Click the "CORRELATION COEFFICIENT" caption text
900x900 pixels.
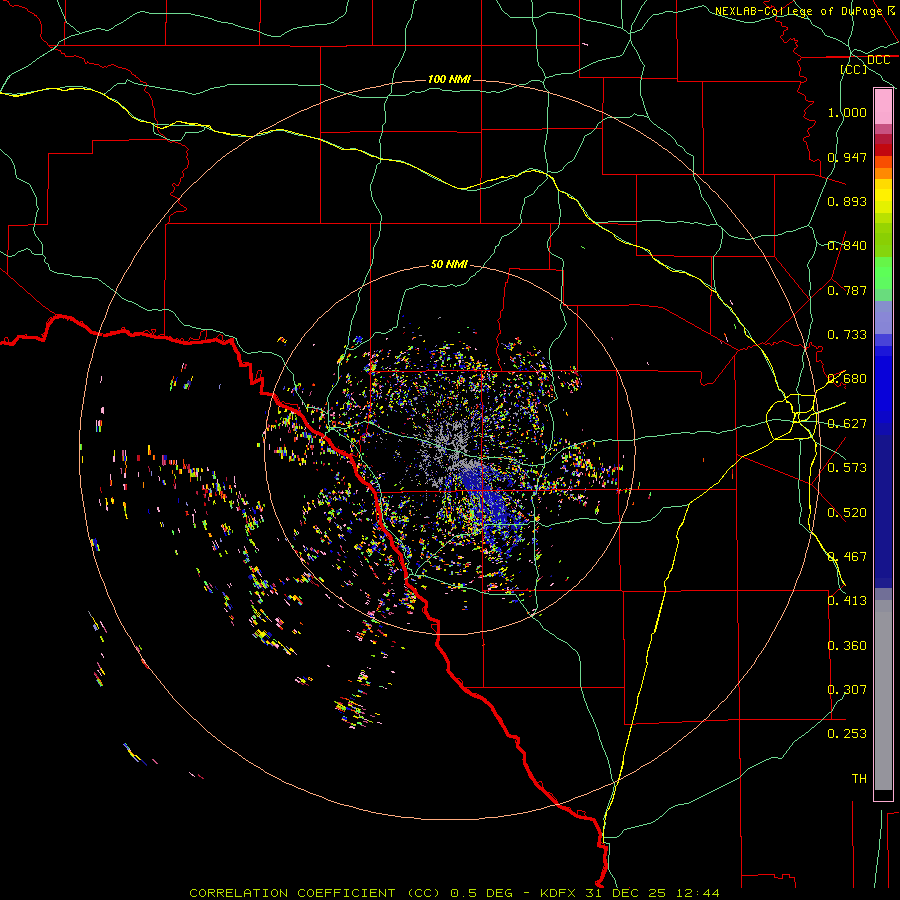click(x=292, y=893)
